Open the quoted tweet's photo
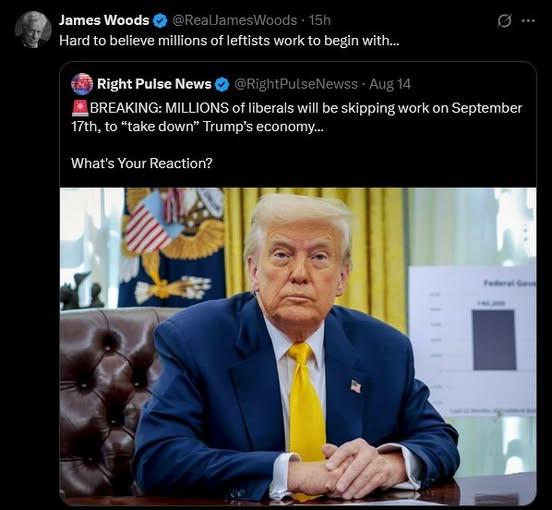 pos(298,347)
